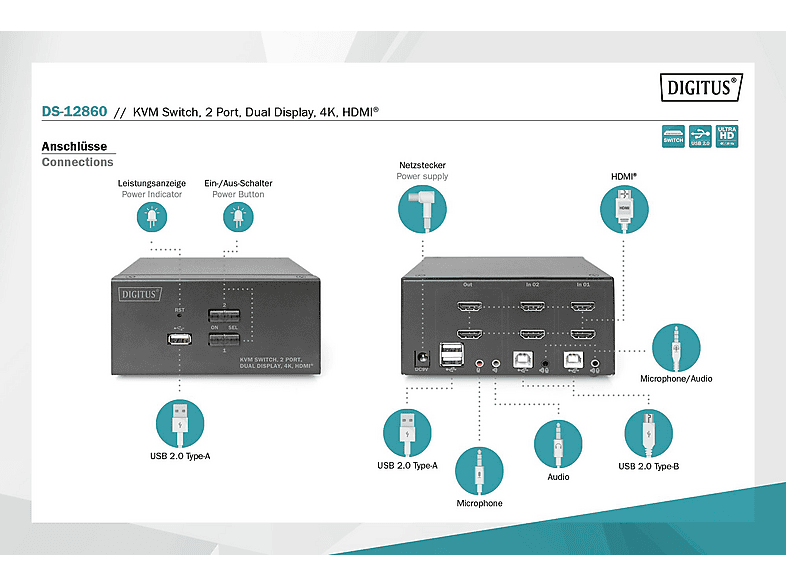
Task: Click the Connections subheading
Action: pos(78,162)
